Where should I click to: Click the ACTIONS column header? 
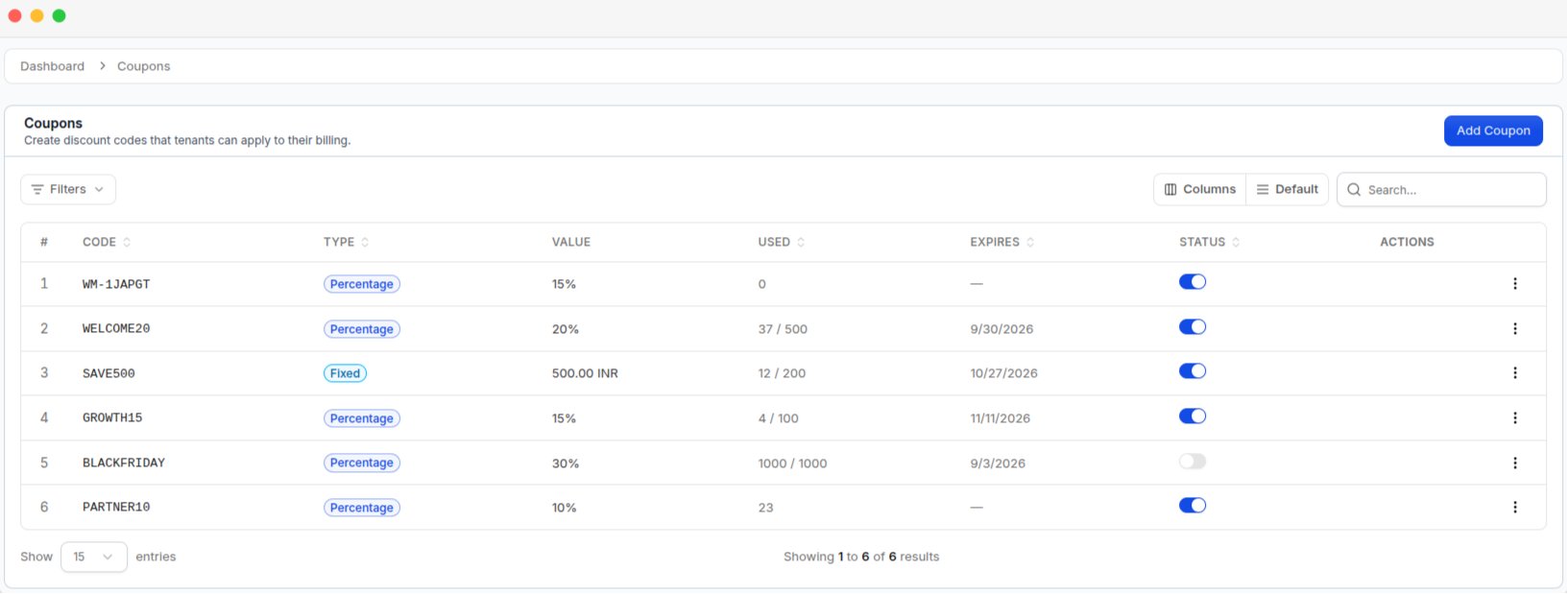[1407, 242]
